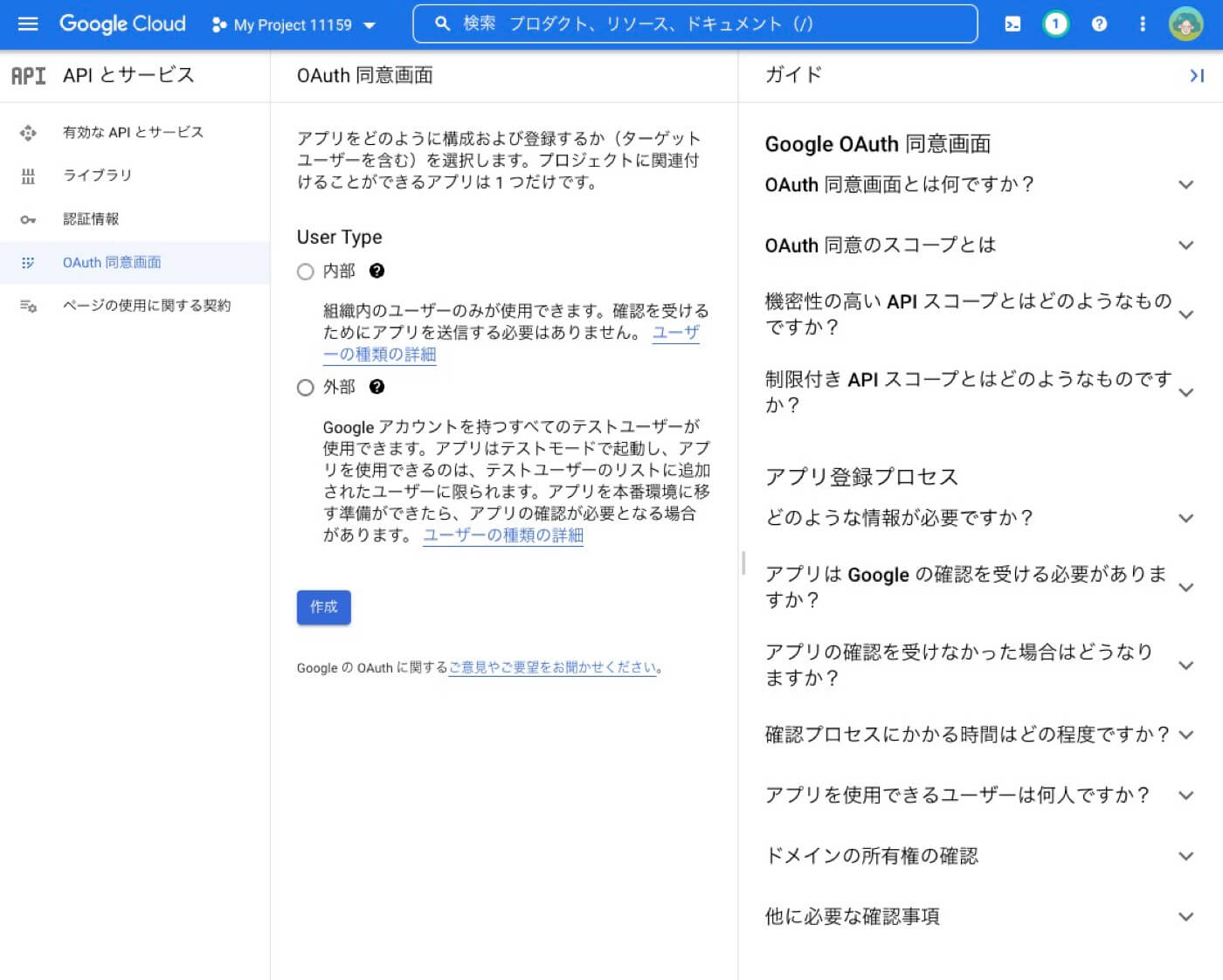Open the navigation hamburger menu
Image resolution: width=1223 pixels, height=980 pixels.
pos(28,24)
